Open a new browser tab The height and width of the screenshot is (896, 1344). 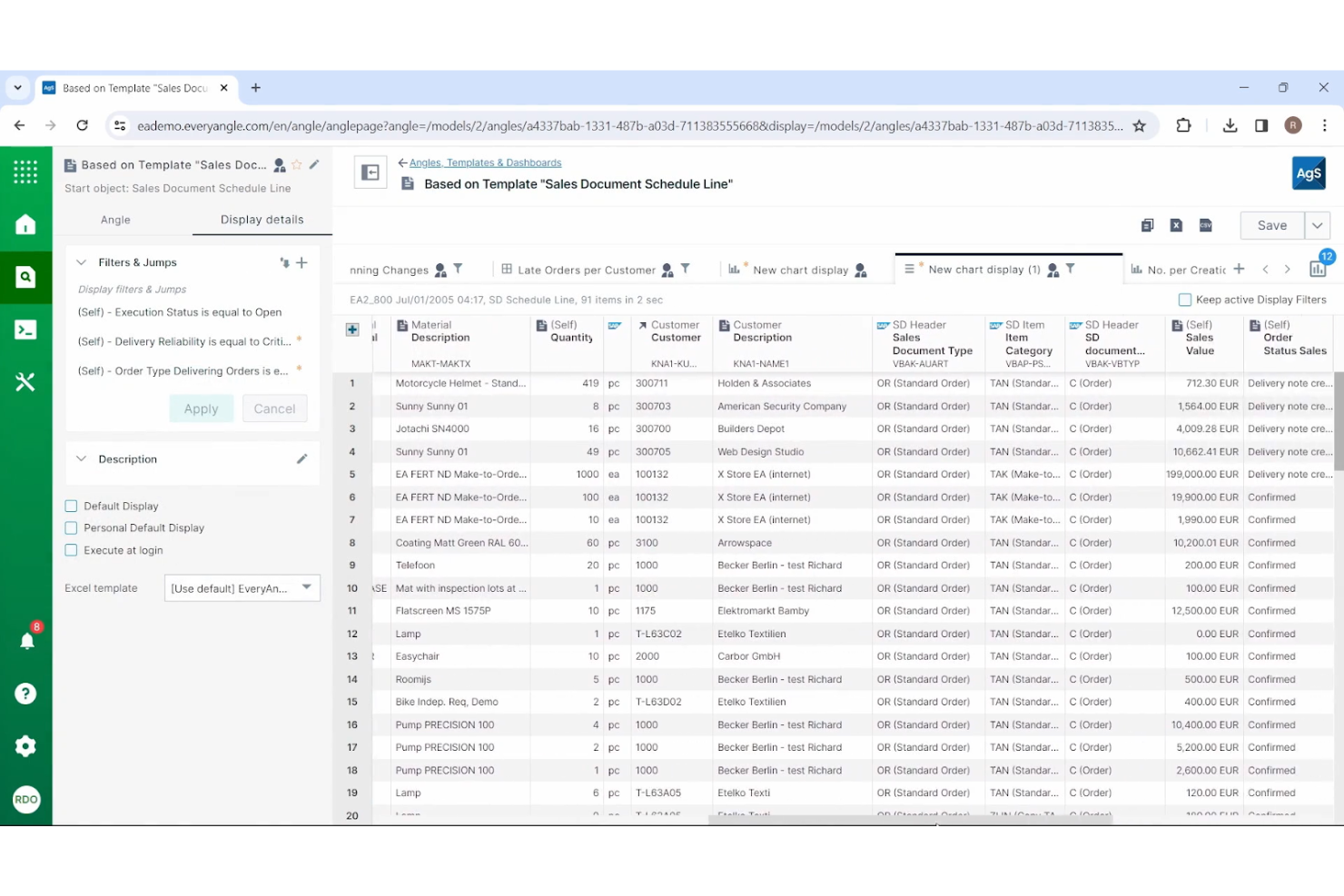coord(256,88)
